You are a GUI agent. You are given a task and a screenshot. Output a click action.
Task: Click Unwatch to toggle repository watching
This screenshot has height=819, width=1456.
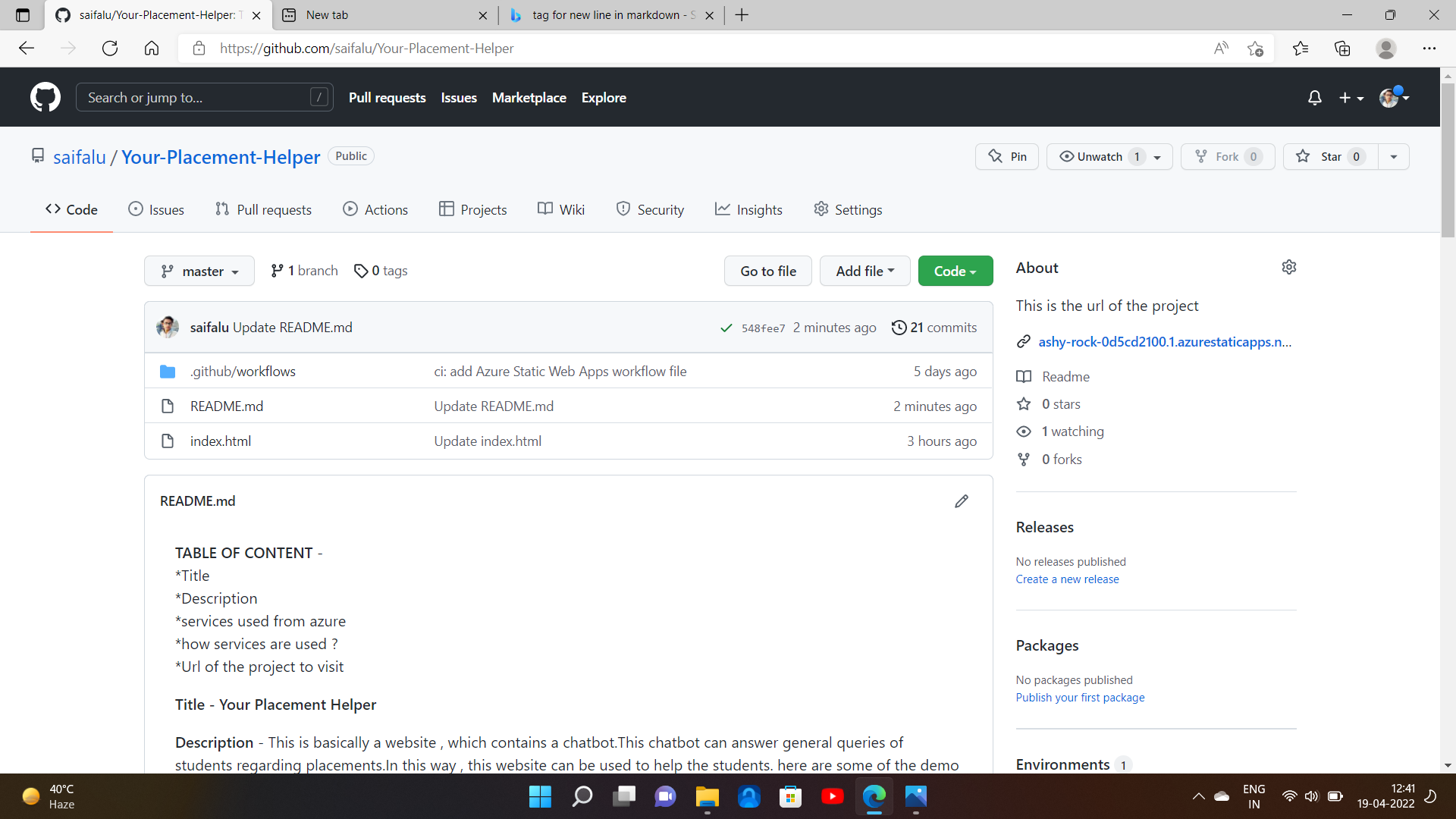[x=1100, y=156]
